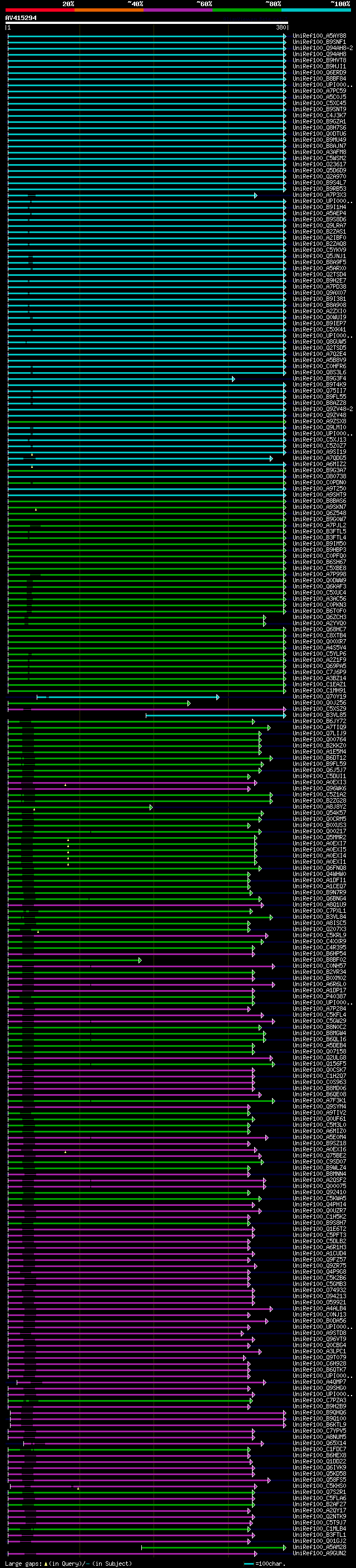Open hit UniRef100_B9HVT8
Viewport: 356px width, 1568px height.
tap(319, 60)
